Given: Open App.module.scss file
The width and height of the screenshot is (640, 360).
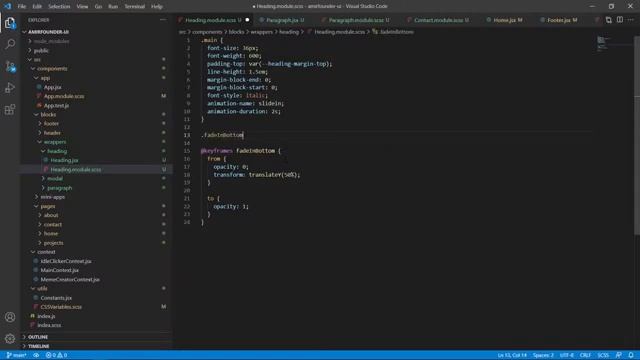Looking at the screenshot, I should coord(64,96).
